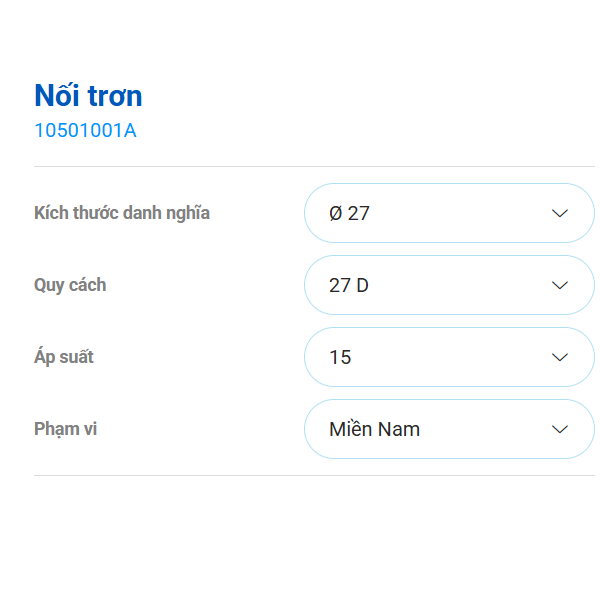Click the Kích thước danh nghĩa label
The height and width of the screenshot is (600, 600).
click(121, 213)
